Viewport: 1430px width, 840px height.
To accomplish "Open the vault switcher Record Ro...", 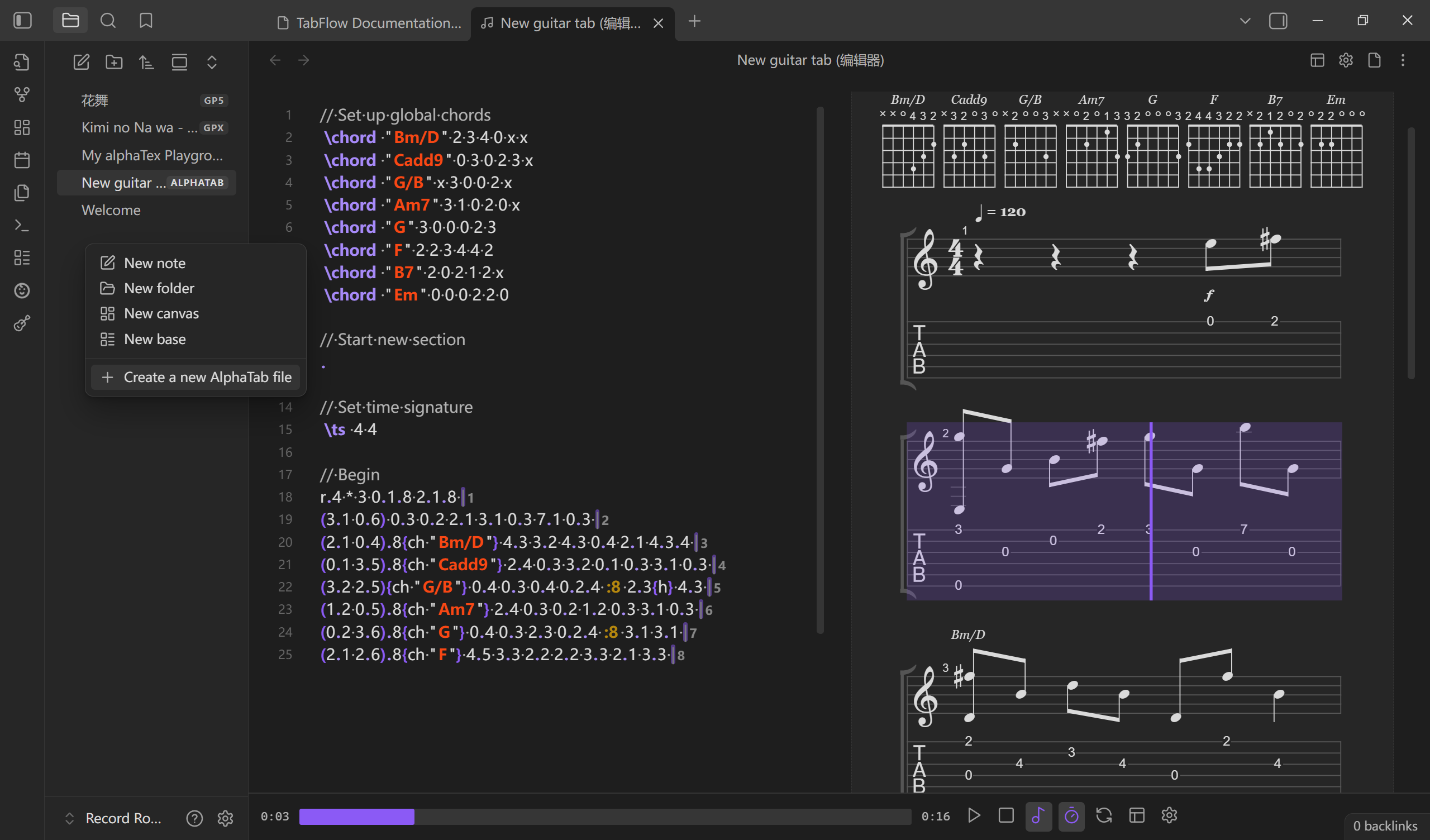I will (113, 818).
